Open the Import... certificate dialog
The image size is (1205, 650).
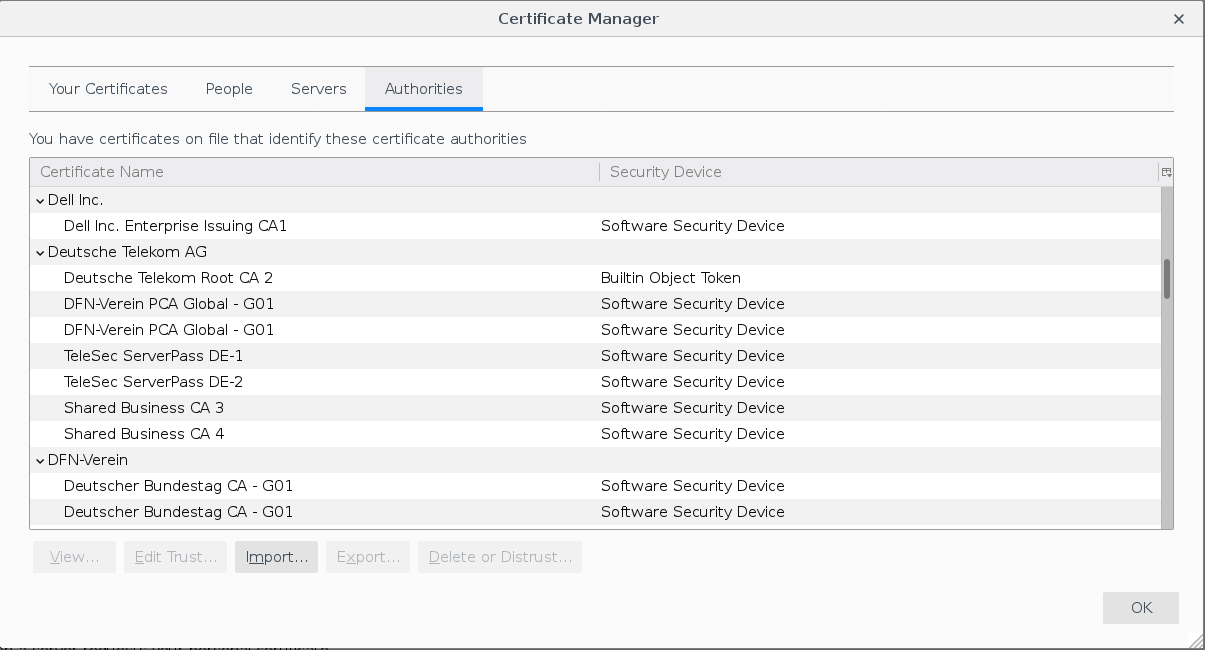coord(276,557)
